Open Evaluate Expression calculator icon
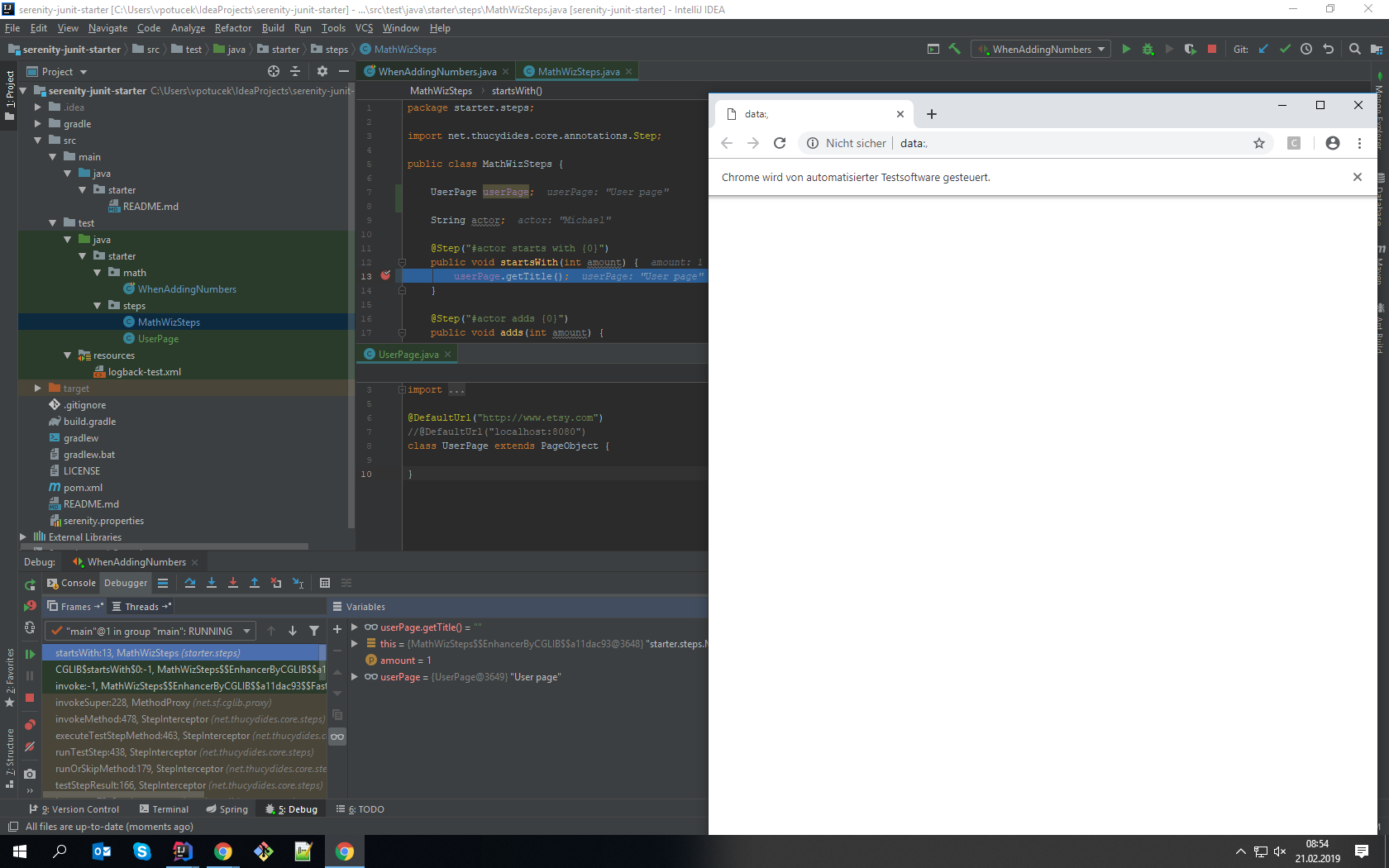The image size is (1389, 868). tap(325, 583)
